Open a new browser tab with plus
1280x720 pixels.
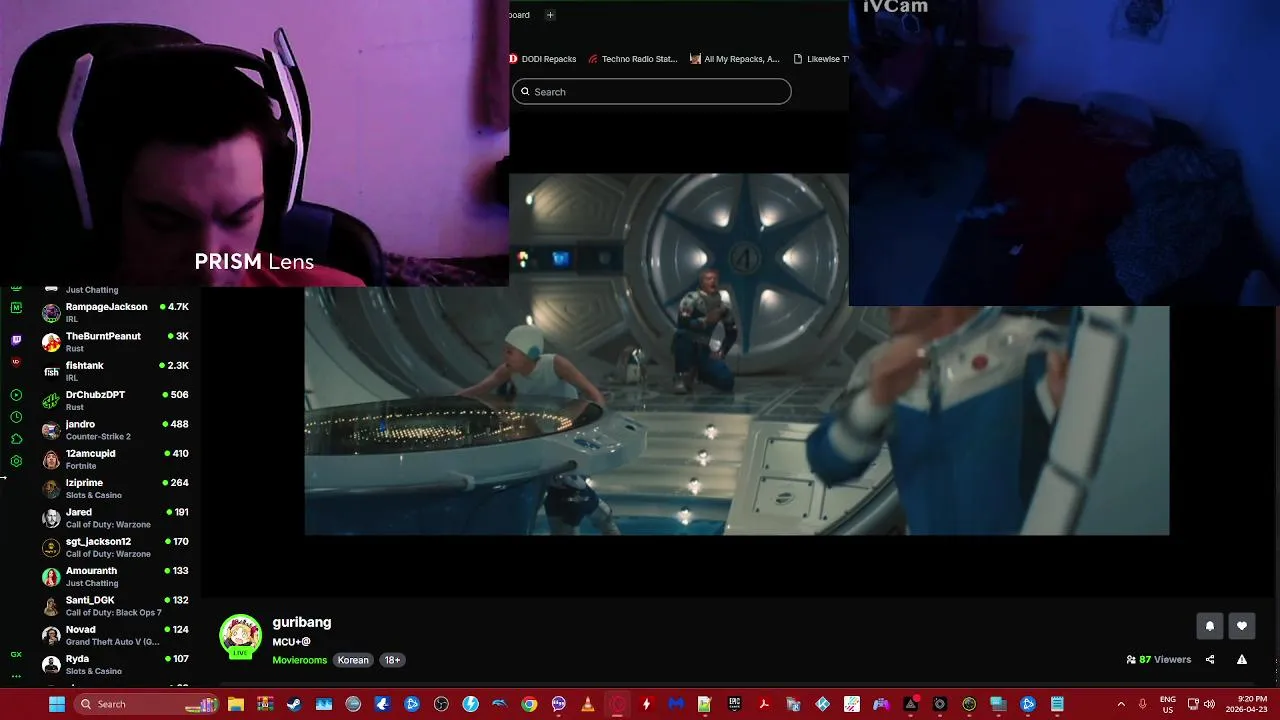(x=550, y=15)
